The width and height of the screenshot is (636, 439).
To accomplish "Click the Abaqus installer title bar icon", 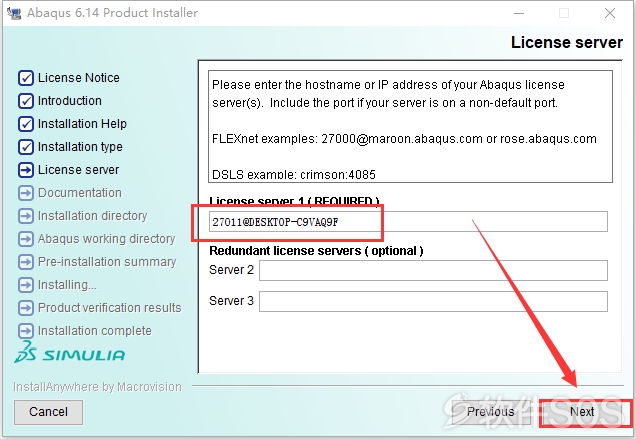I will point(14,13).
